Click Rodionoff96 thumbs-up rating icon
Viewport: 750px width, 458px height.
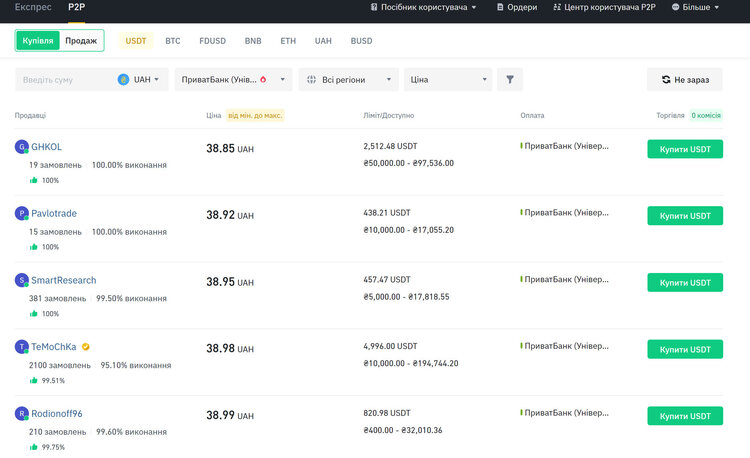tap(33, 447)
